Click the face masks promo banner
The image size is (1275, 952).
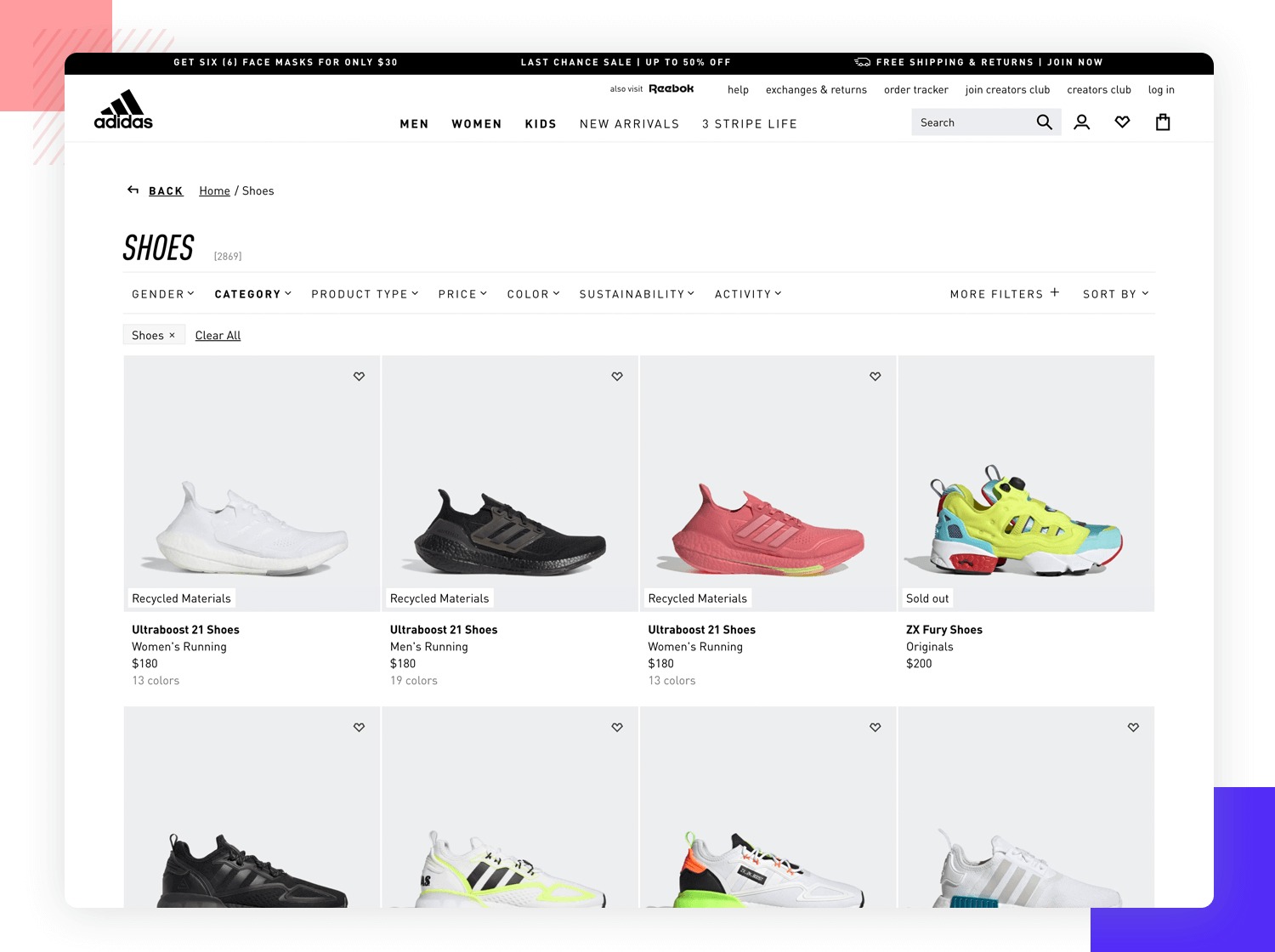286,62
